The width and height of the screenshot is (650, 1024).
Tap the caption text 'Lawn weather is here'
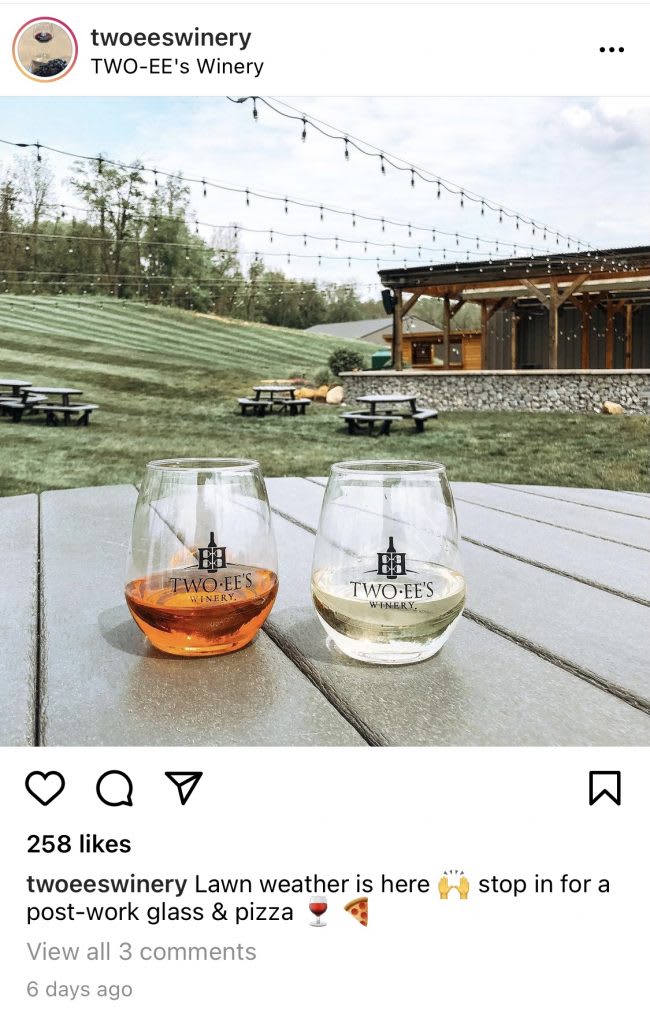[312, 884]
